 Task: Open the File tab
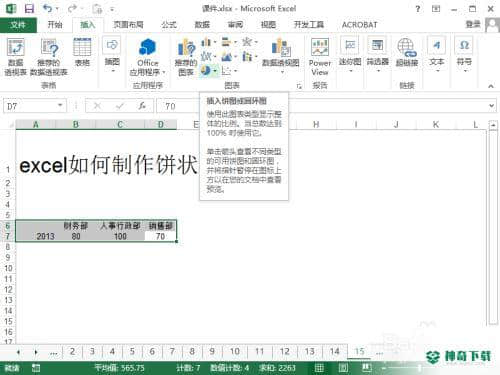pyautogui.click(x=18, y=25)
